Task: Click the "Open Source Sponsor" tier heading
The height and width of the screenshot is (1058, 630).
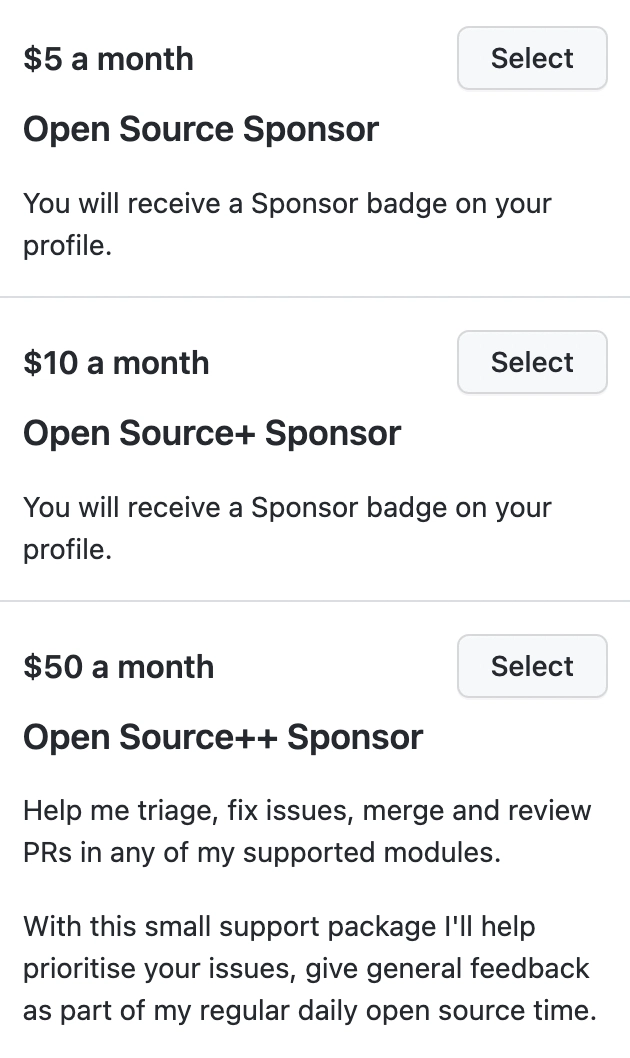Action: [x=201, y=129]
